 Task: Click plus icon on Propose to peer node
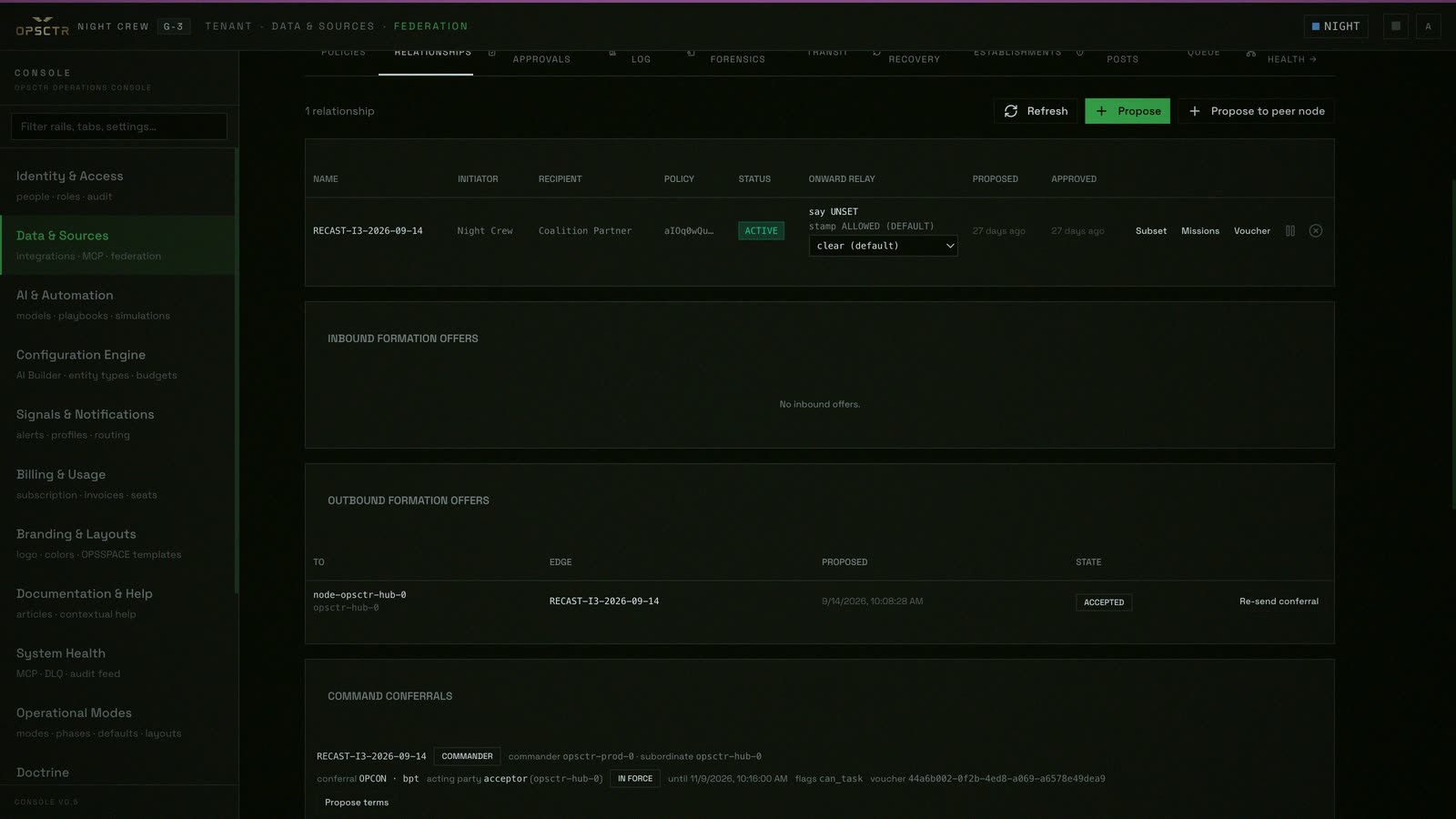pyautogui.click(x=1195, y=111)
